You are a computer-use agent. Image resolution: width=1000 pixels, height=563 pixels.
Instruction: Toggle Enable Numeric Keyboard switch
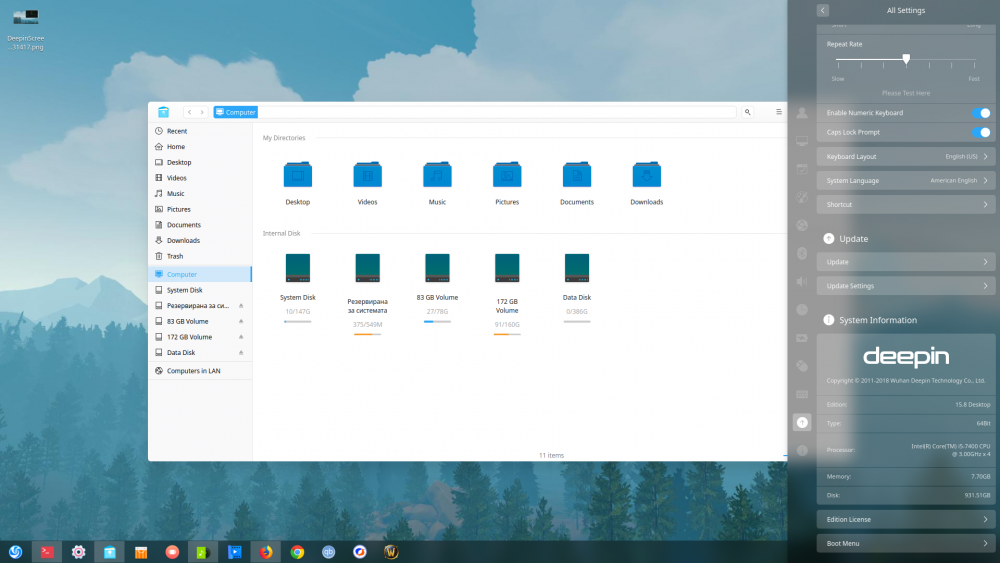click(981, 113)
